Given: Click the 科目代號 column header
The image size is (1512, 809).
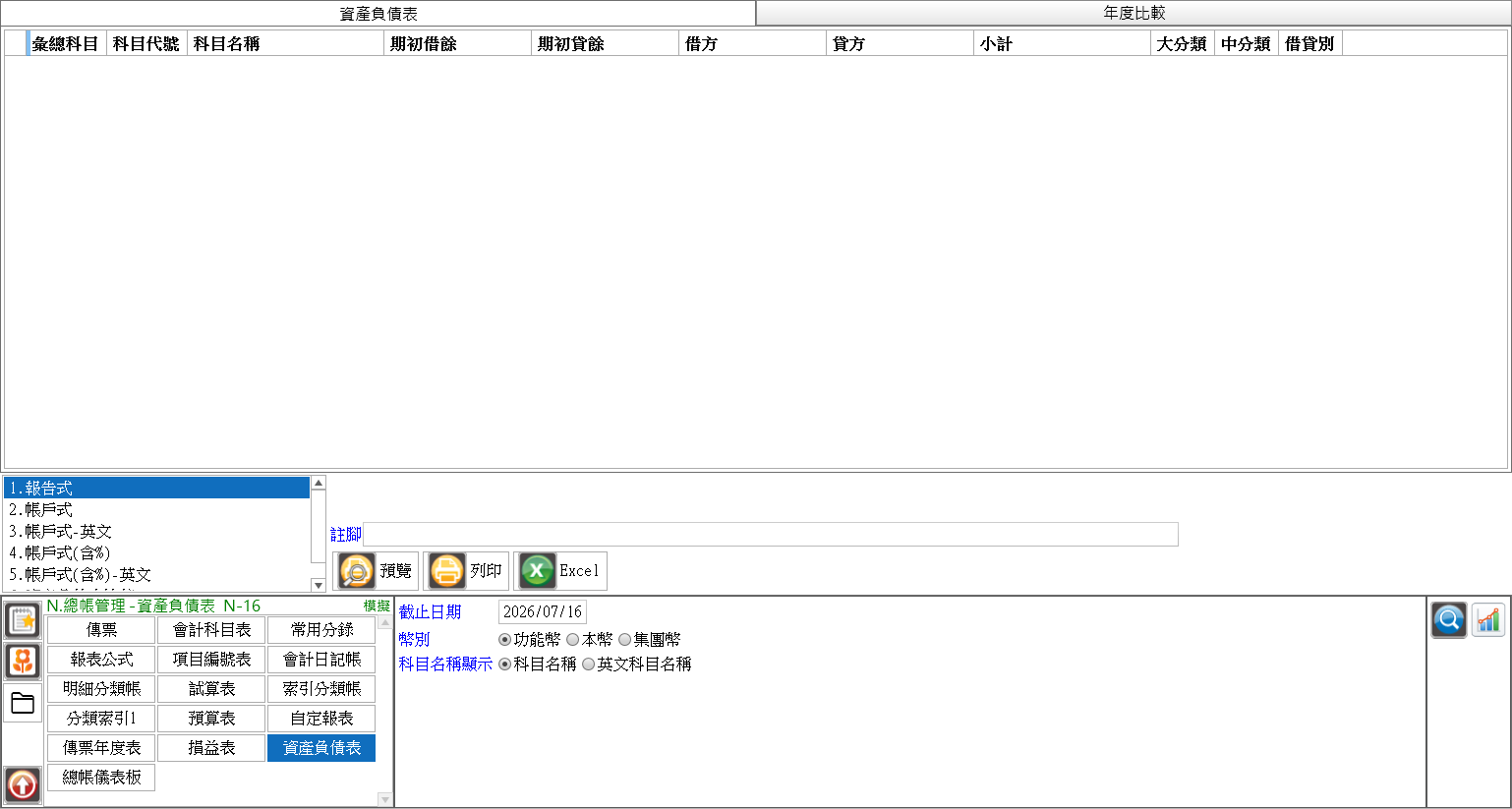Looking at the screenshot, I should click(x=146, y=44).
